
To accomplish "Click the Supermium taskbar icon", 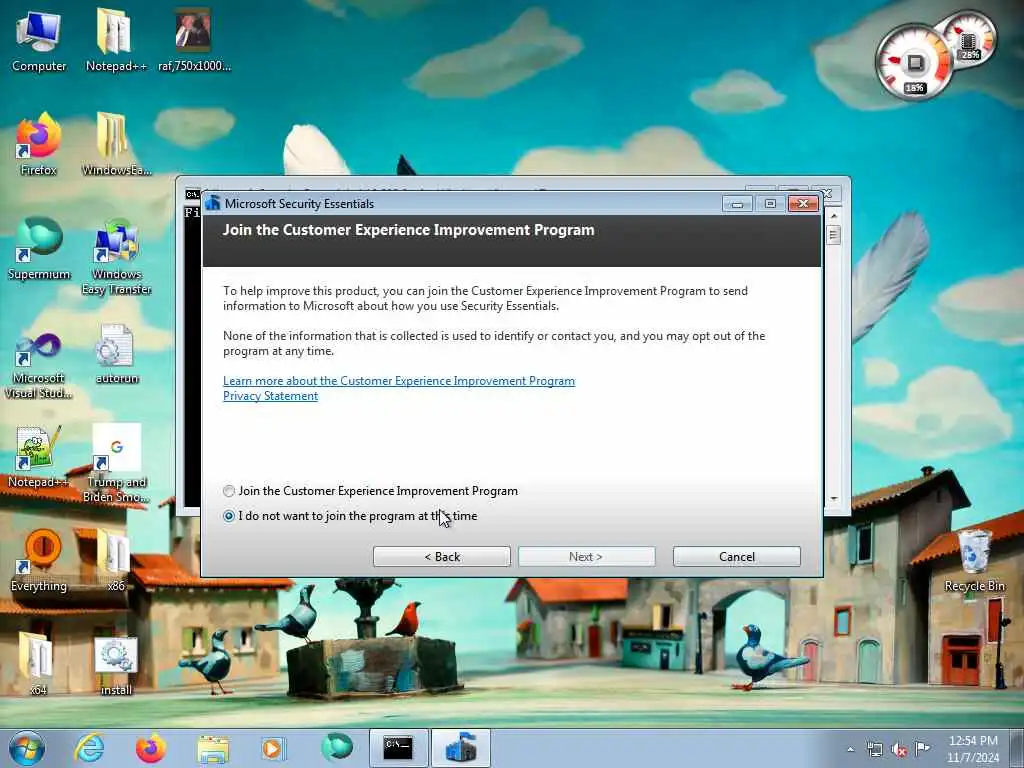I will [x=337, y=748].
